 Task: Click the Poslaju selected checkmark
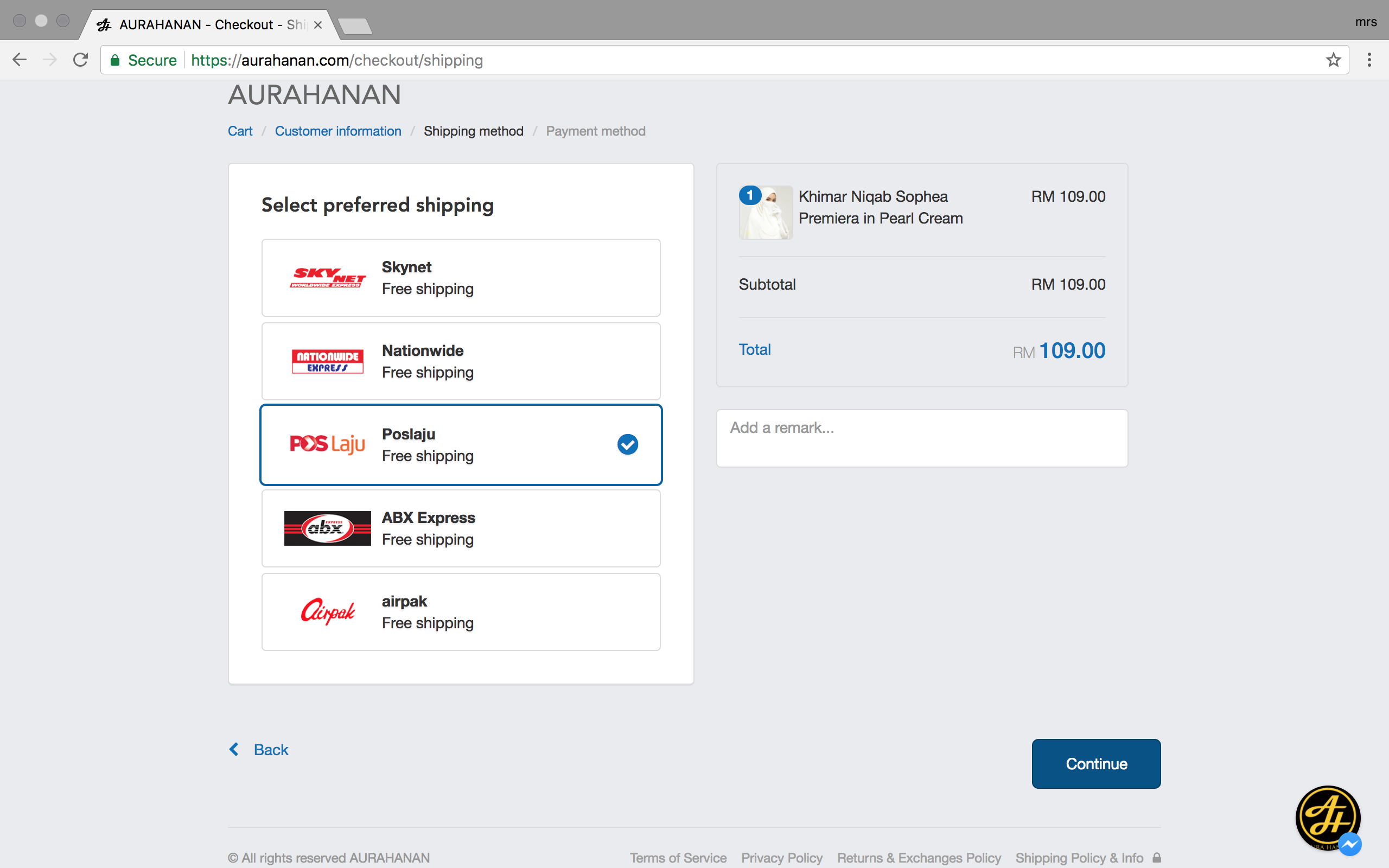point(627,444)
